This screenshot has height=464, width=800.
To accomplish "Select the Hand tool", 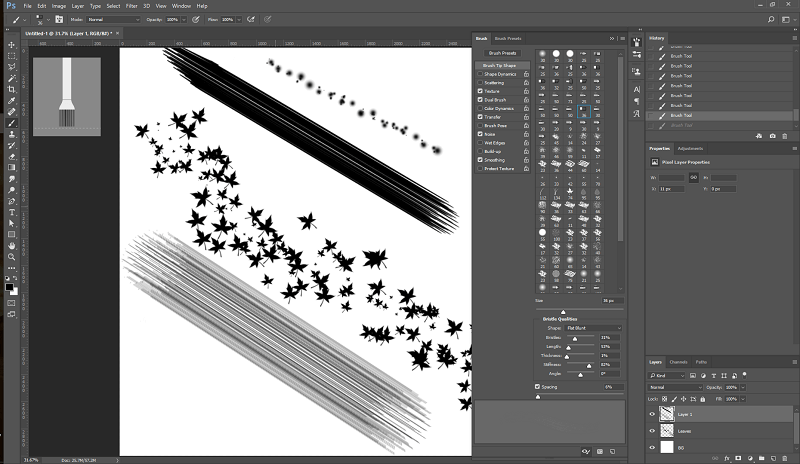I will [x=11, y=246].
